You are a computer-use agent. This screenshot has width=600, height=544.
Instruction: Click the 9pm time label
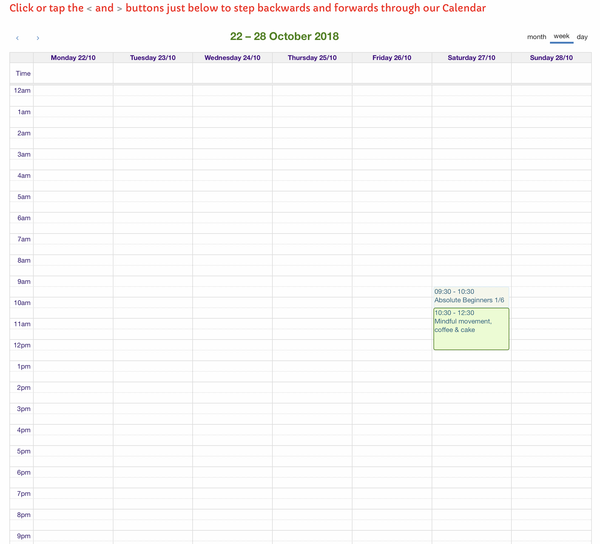point(24,536)
